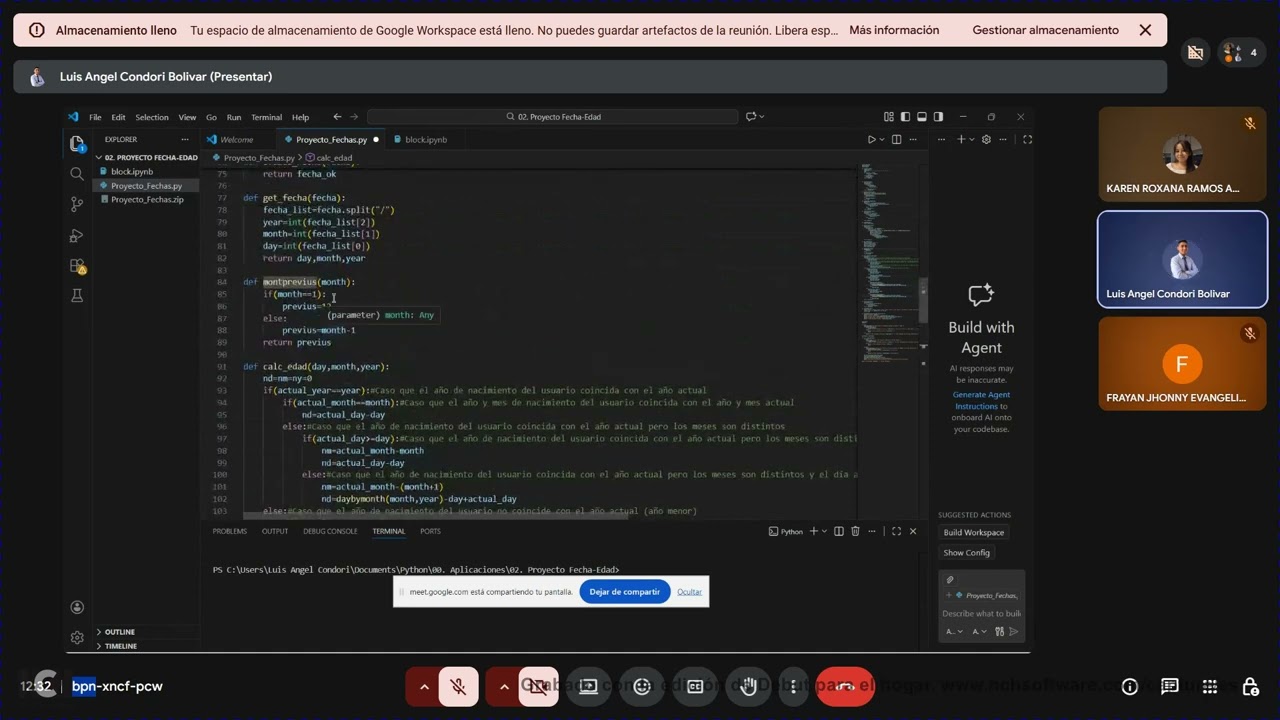Screen dimensions: 1280x720
Task: Split the terminal
Action: click(x=839, y=531)
